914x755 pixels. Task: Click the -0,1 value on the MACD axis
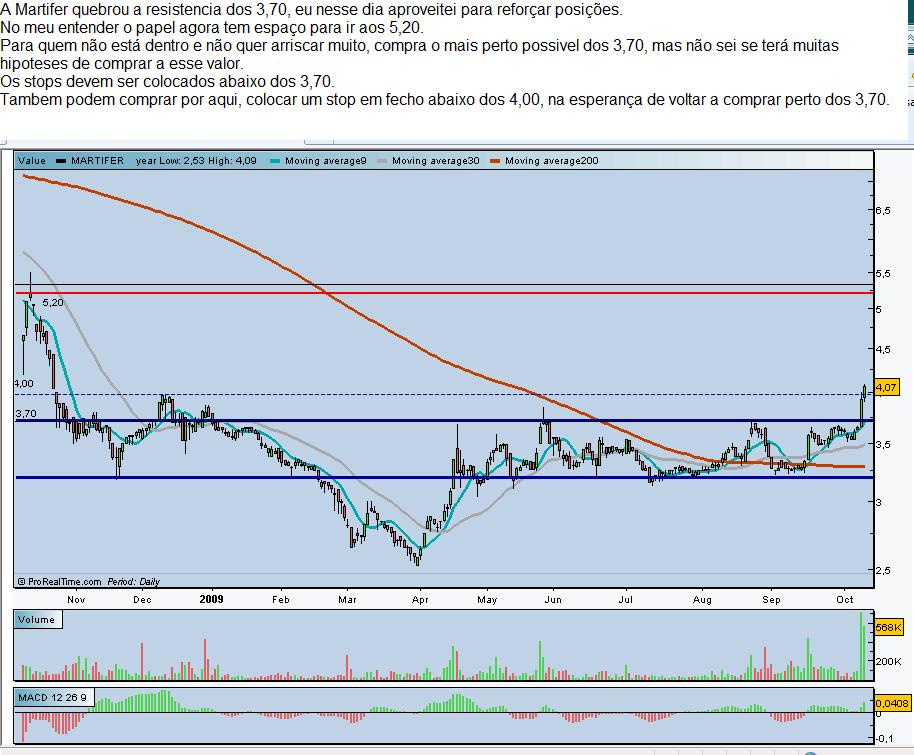tap(885, 738)
